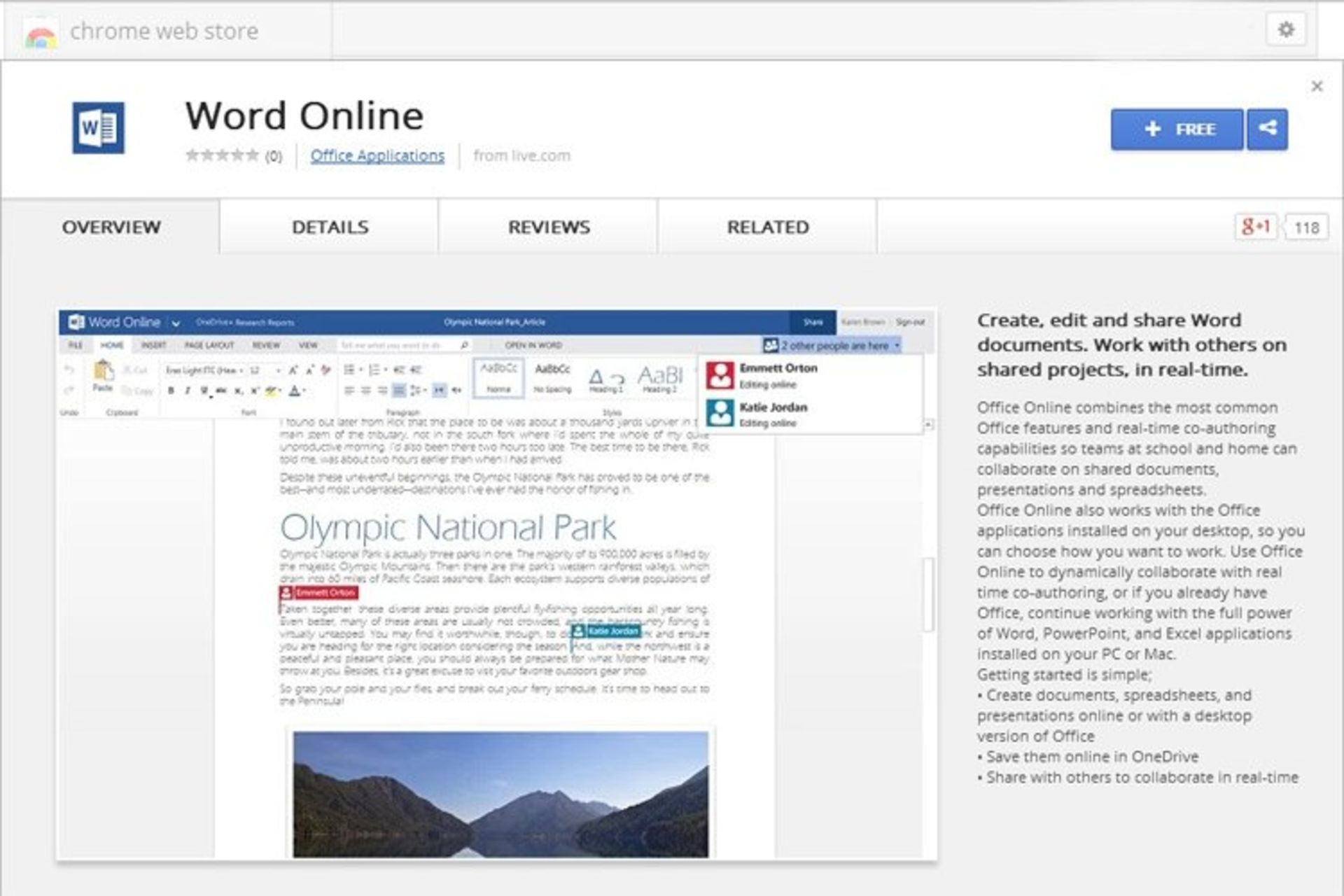1344x896 pixels.
Task: Toggle Strikethrough in the preview ribbon
Action: (x=221, y=391)
